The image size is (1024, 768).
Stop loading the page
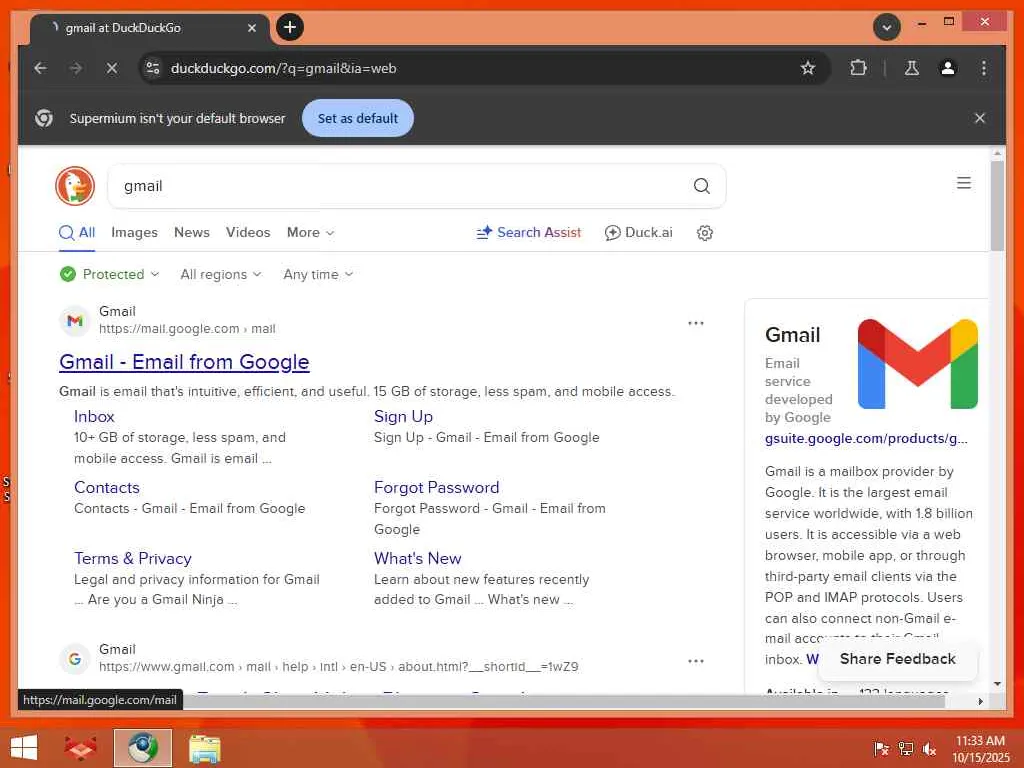coord(112,68)
